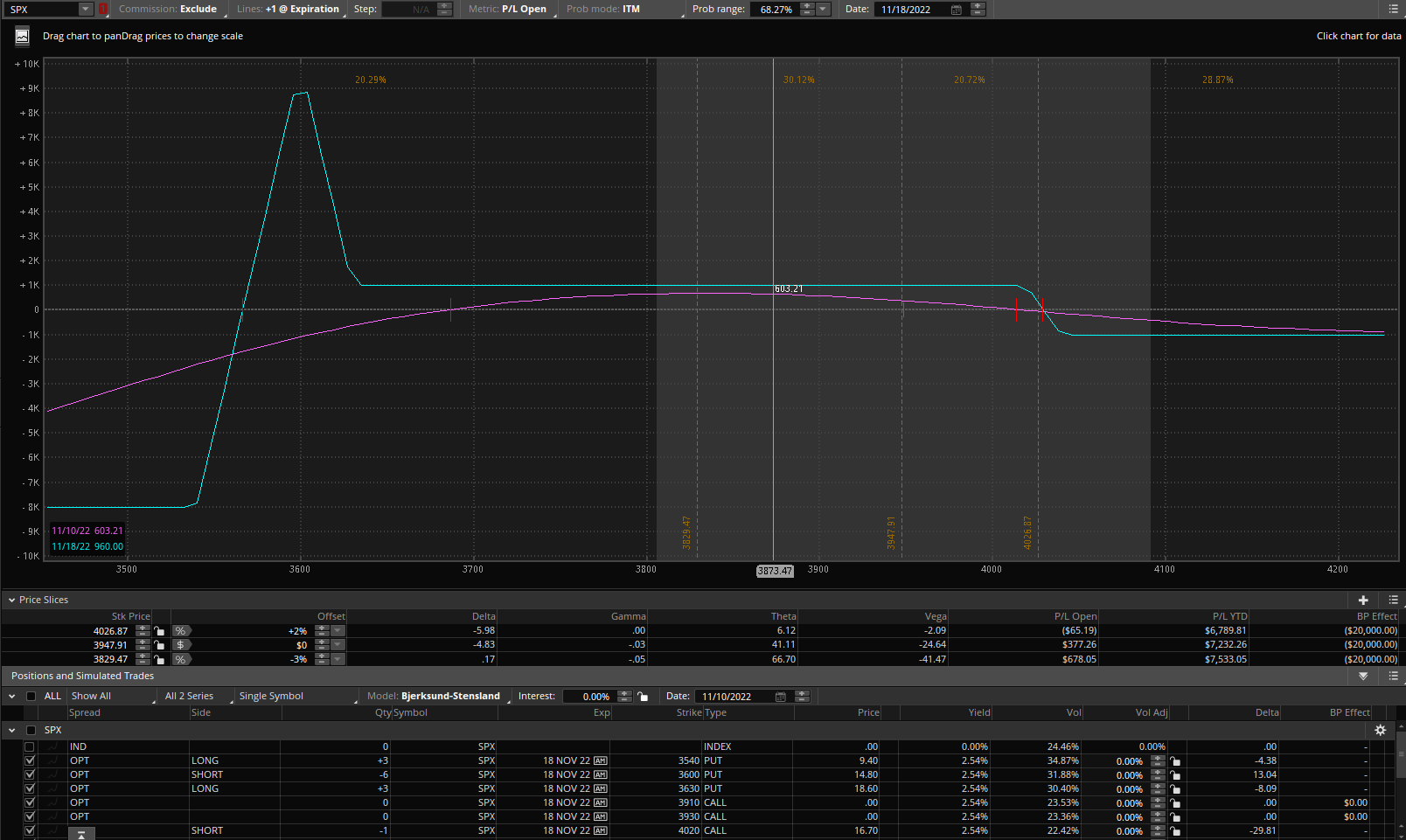This screenshot has width=1406, height=840.
Task: Open the calendar picker for 11/18/2022 date
Action: click(956, 10)
